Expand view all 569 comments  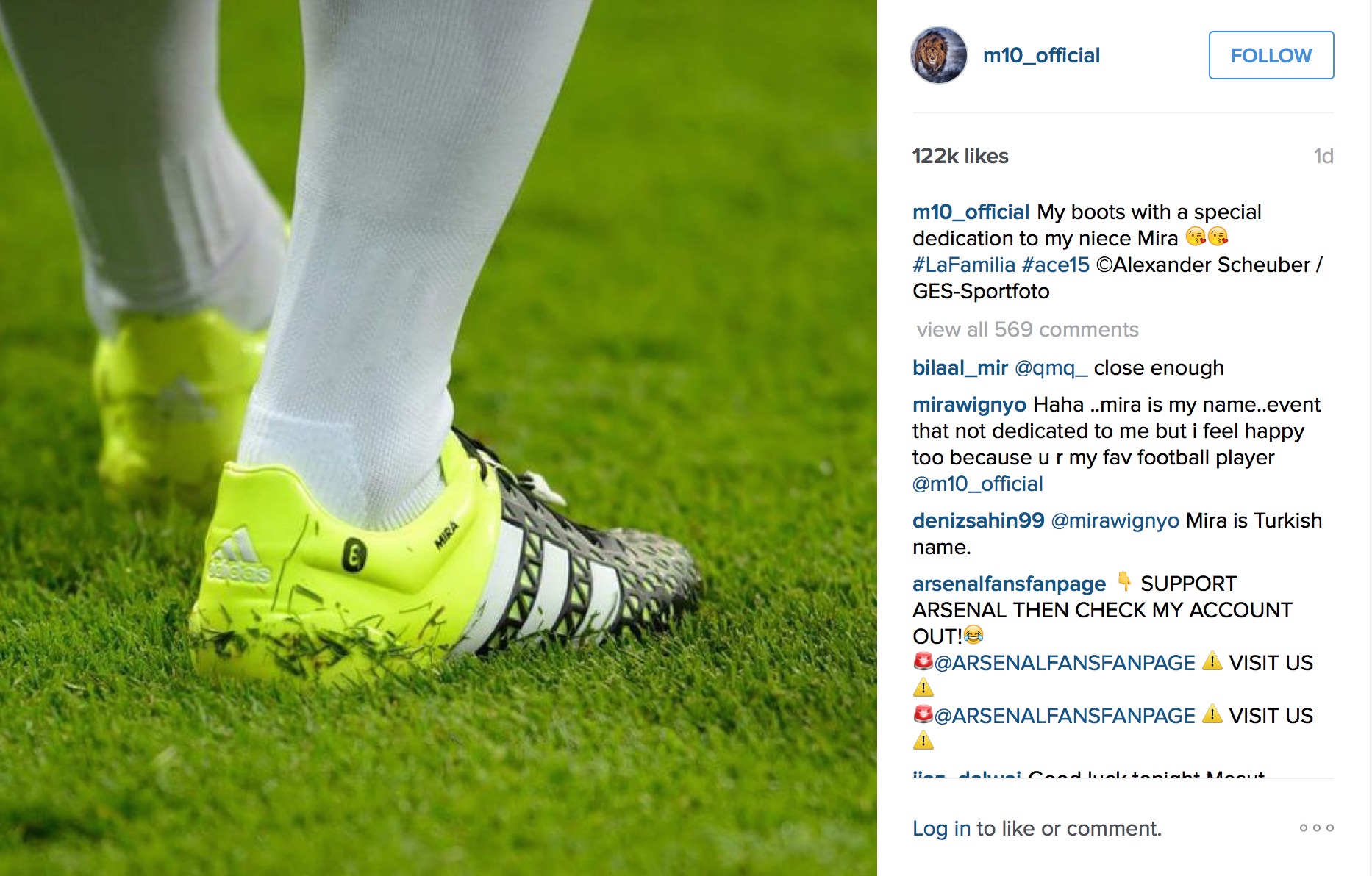[x=1027, y=329]
